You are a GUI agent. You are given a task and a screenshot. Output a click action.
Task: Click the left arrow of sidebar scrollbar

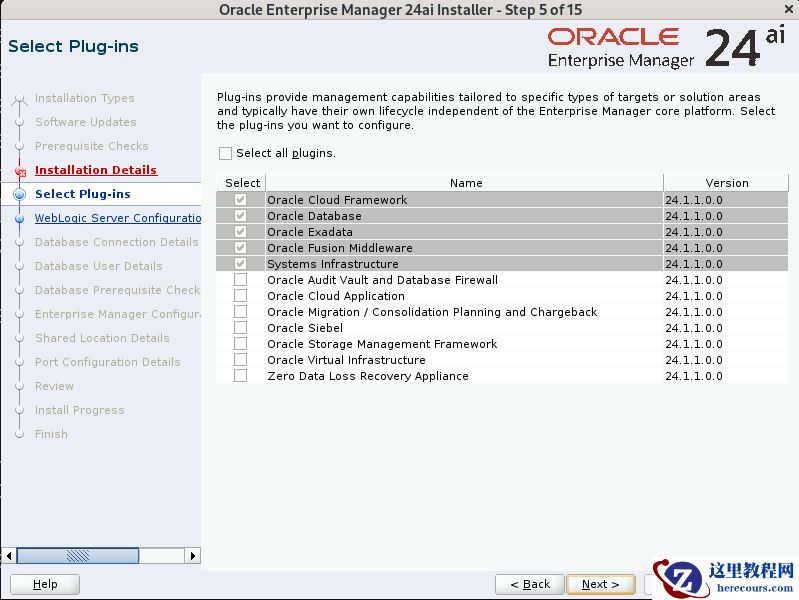click(9, 556)
